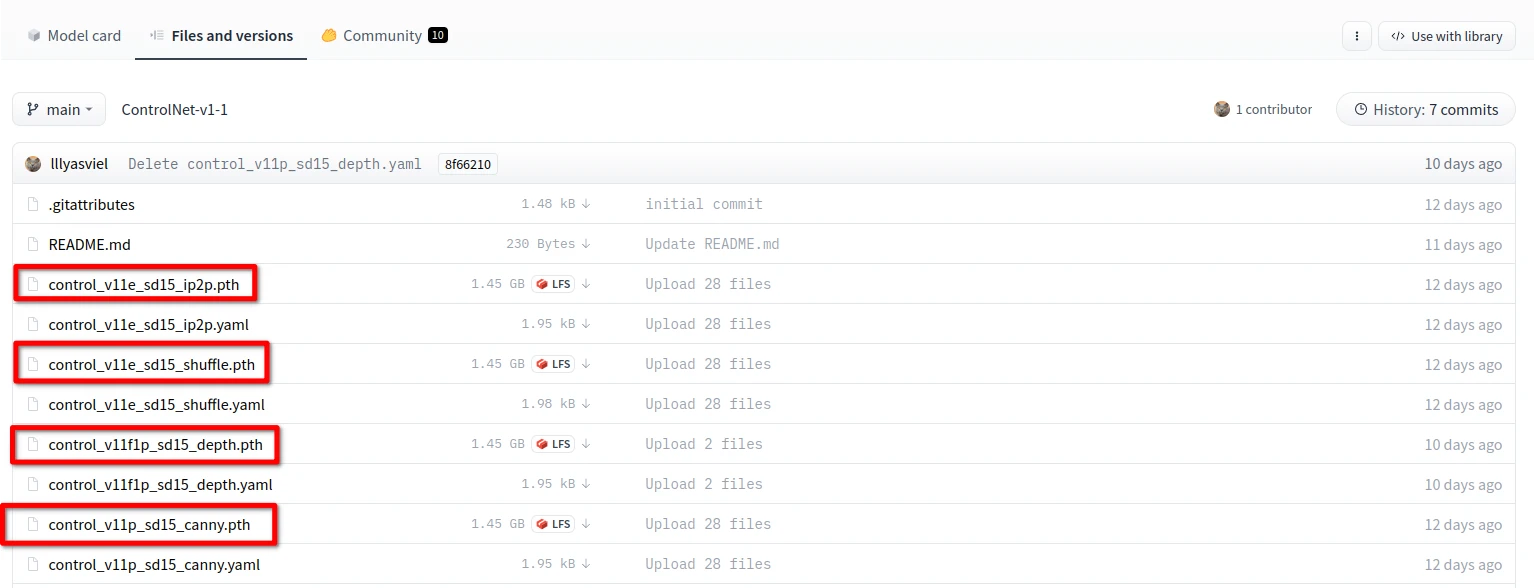Screen dimensions: 1534x588
Task: Open the Delete control_v11p_sd15_depth.yaml commit message
Action: (275, 164)
